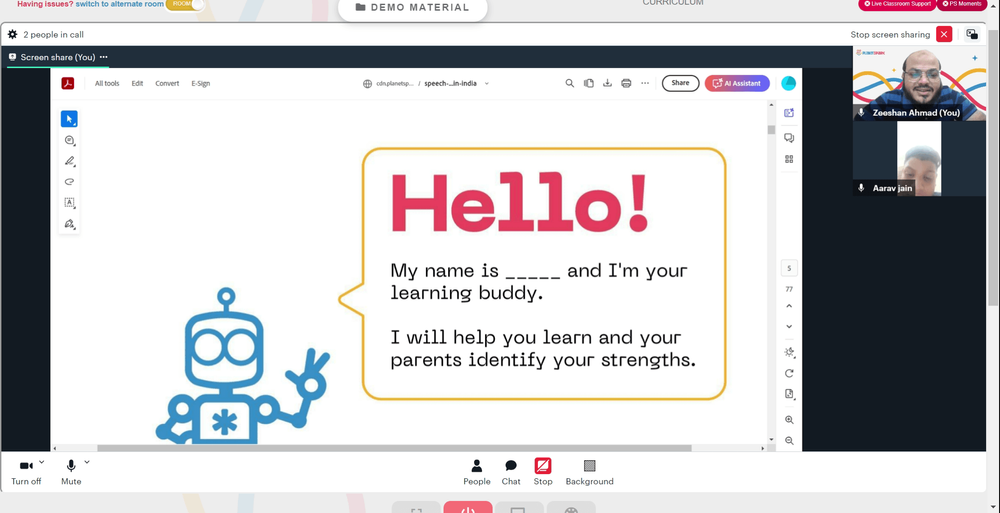
Task: Click the horizontal scrollbar in PDF viewer
Action: pyautogui.click(x=394, y=448)
